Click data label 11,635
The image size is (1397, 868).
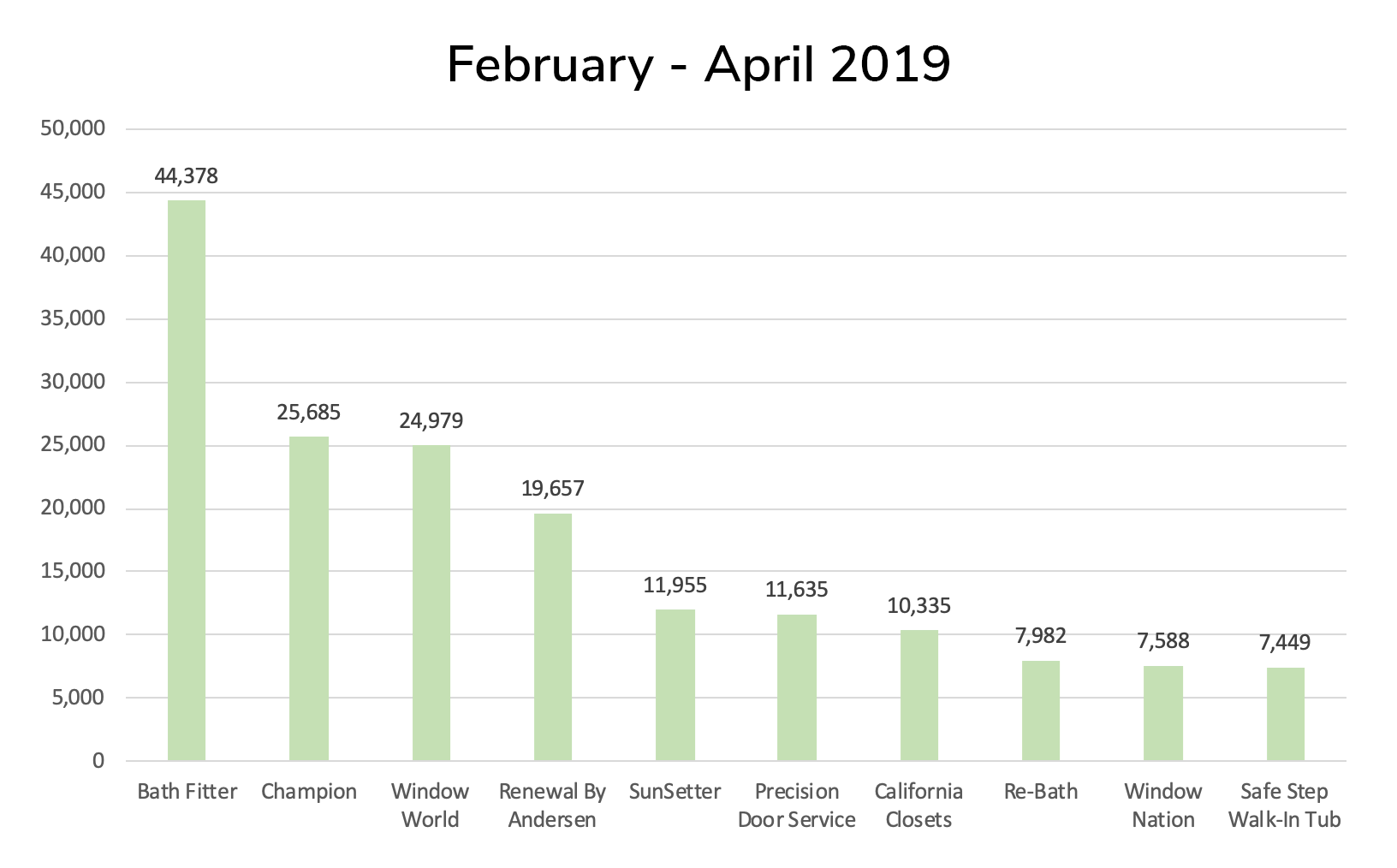797,590
